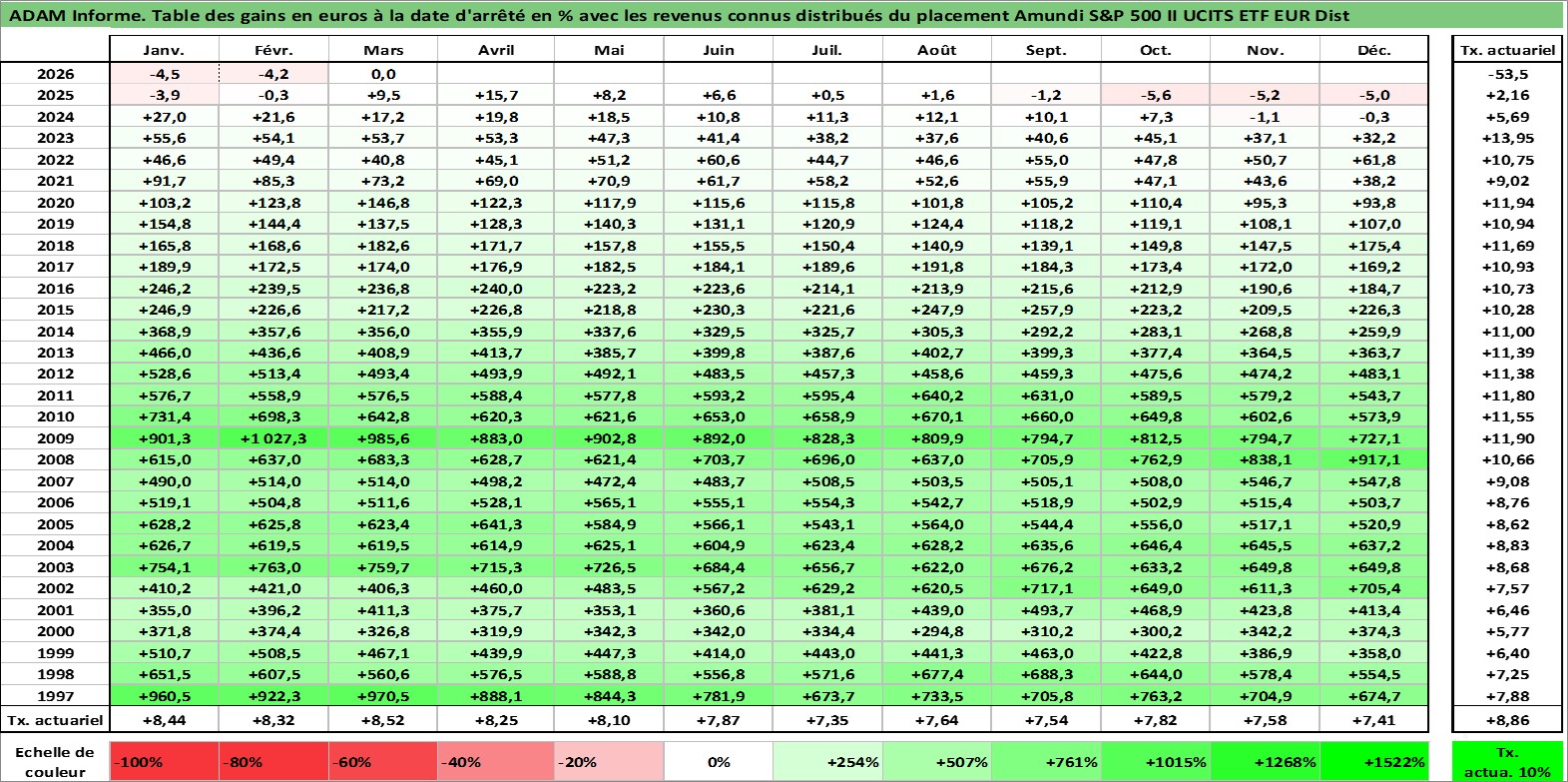Click the 2026 year row label
Screen dimensions: 1568x782
55,74
